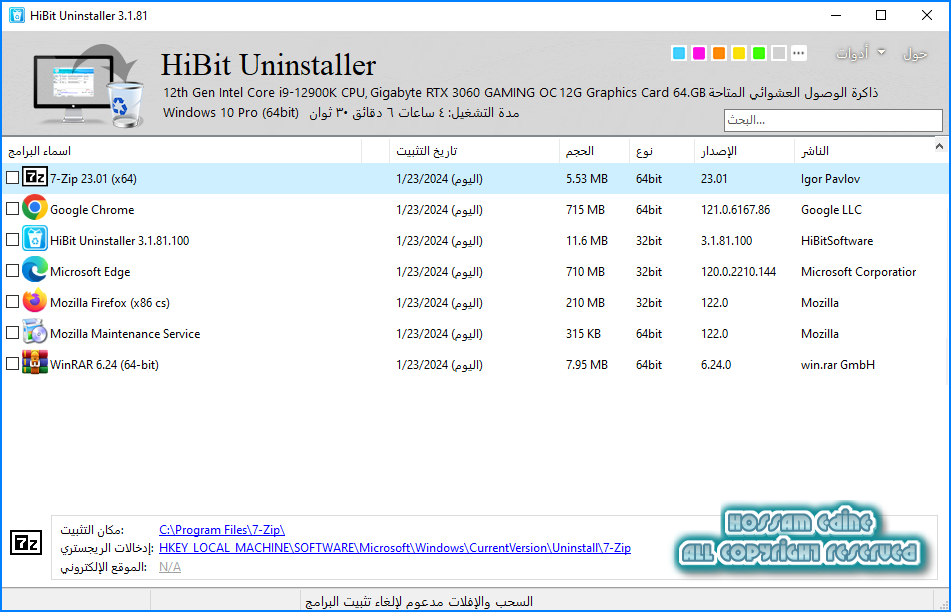This screenshot has width=951, height=612.
Task: Click the 715 MB size cell
Action: [x=585, y=210]
